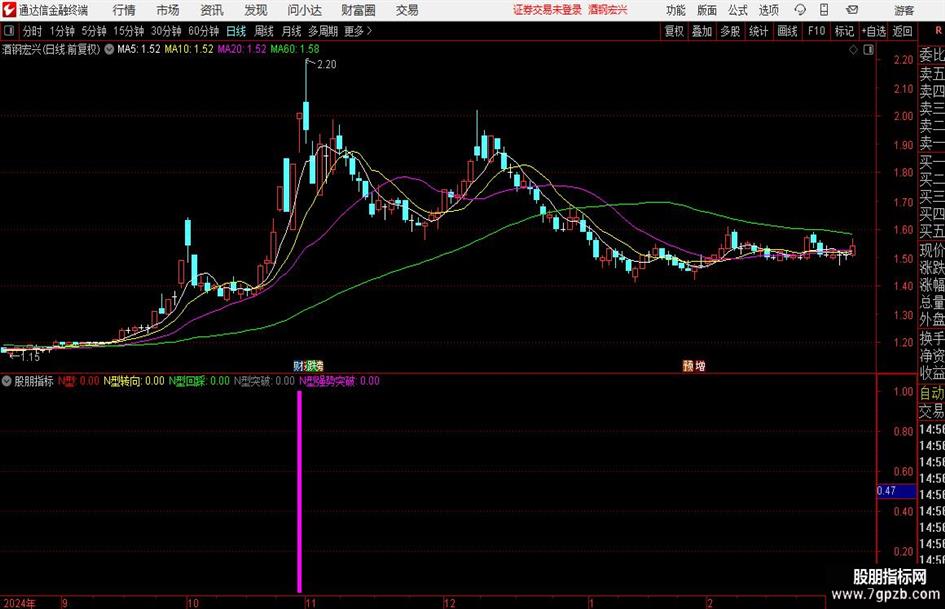Image resolution: width=945 pixels, height=609 pixels.
Task: Click the MA5: 1.52 indicator label
Action: (139, 49)
